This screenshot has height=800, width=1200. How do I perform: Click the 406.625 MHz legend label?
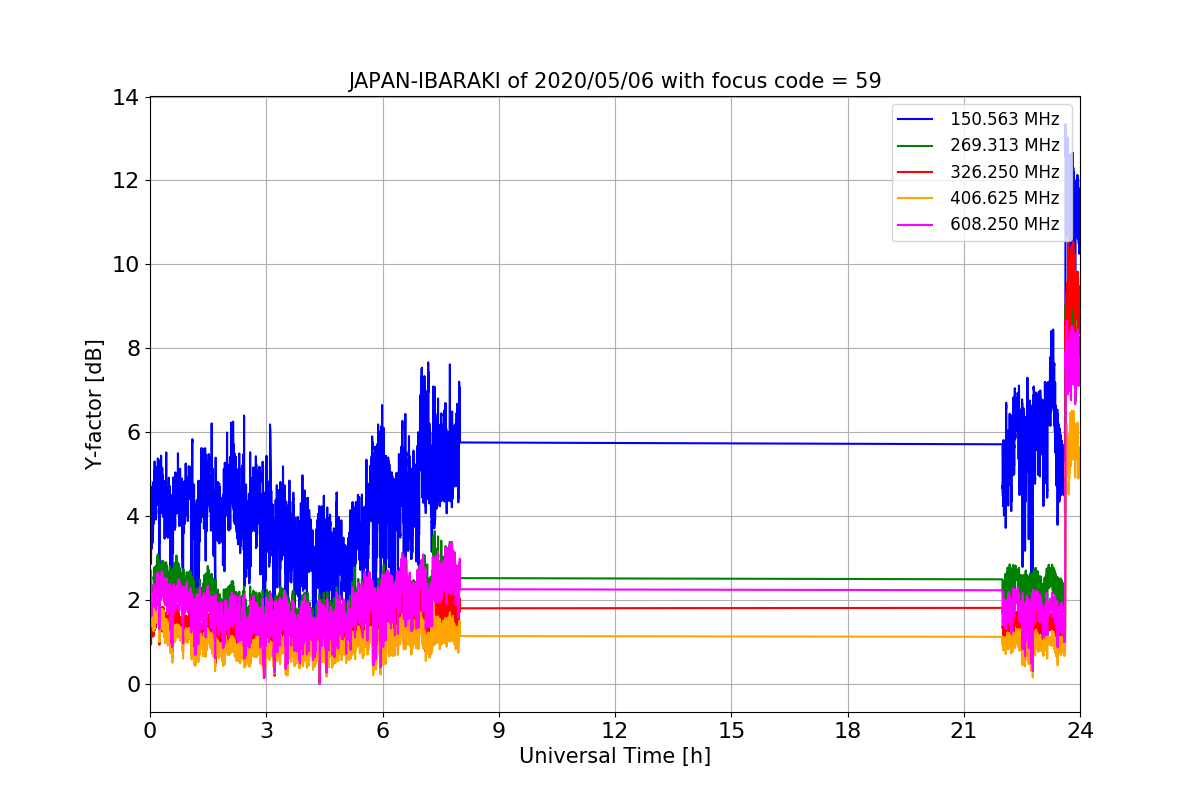1004,198
